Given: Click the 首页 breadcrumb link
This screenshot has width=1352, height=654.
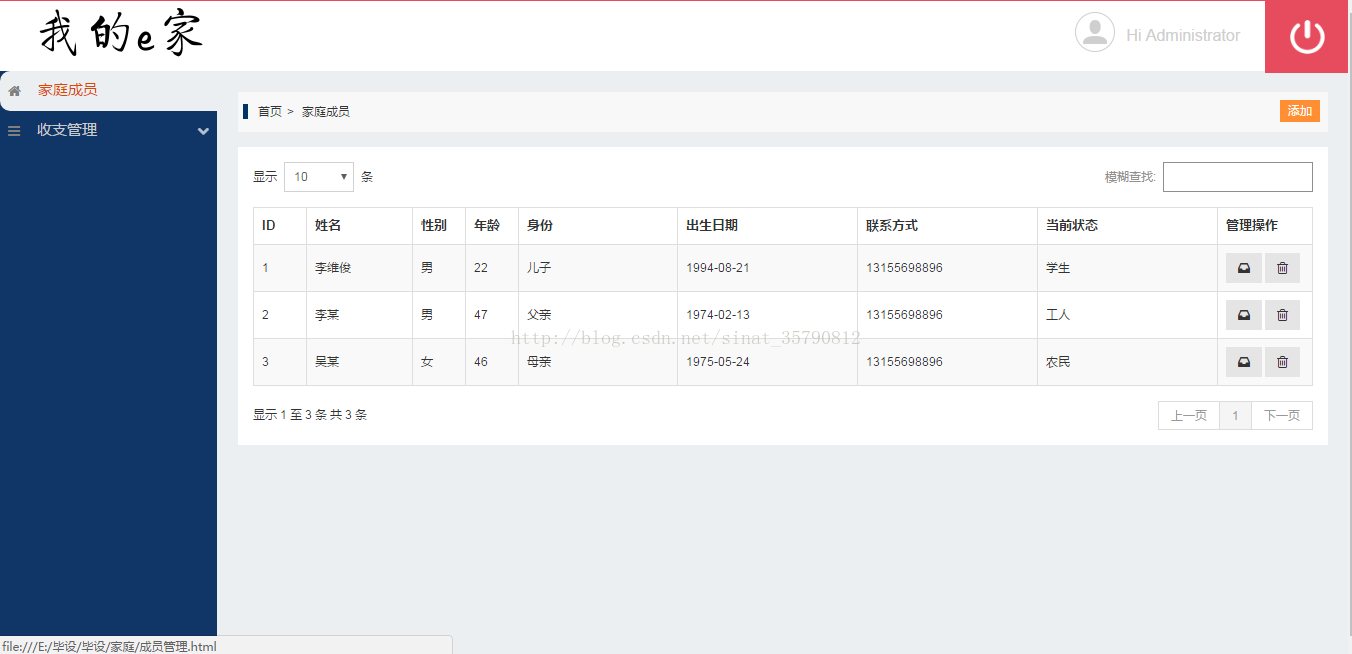Looking at the screenshot, I should point(270,112).
